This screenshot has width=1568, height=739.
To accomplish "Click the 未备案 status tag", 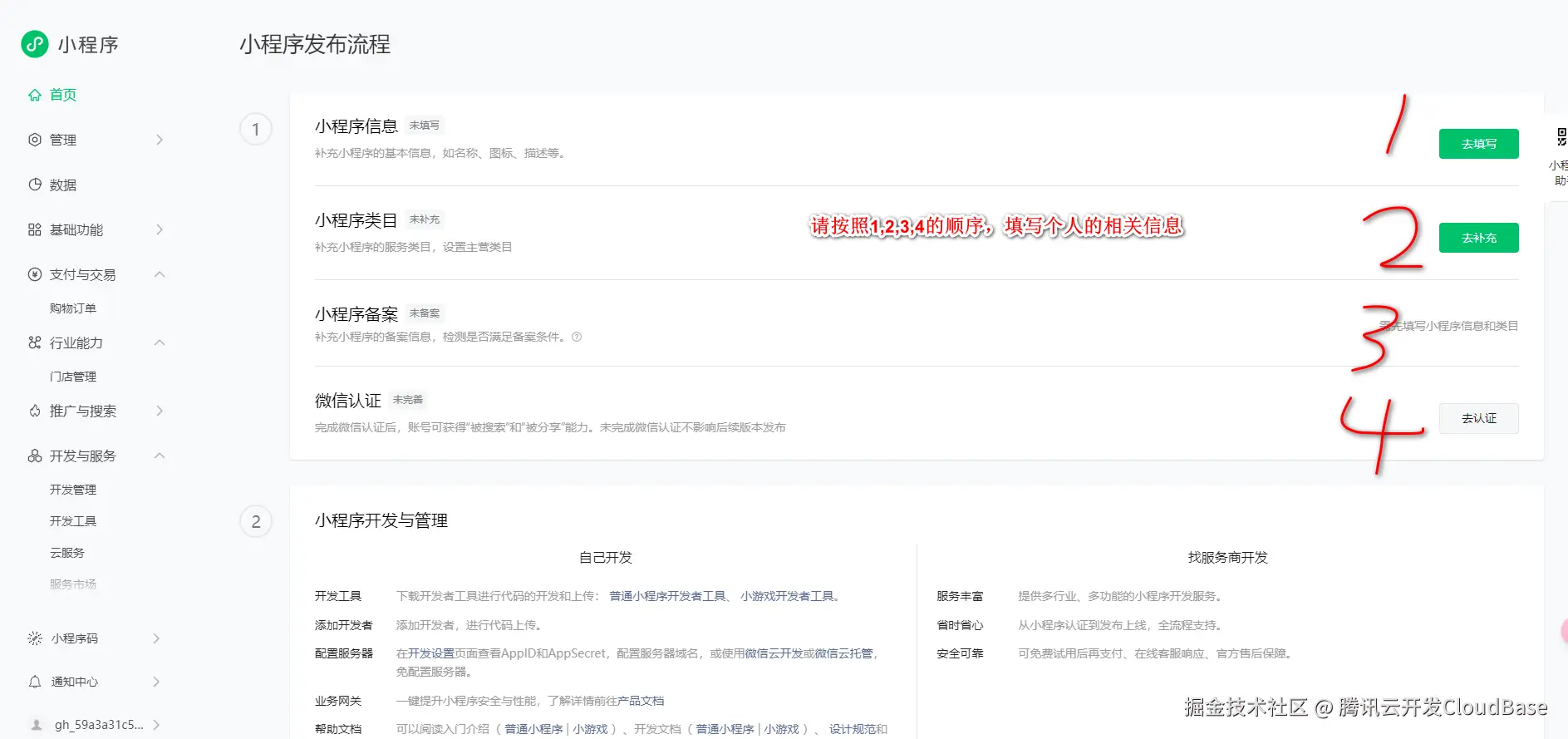I will [425, 313].
